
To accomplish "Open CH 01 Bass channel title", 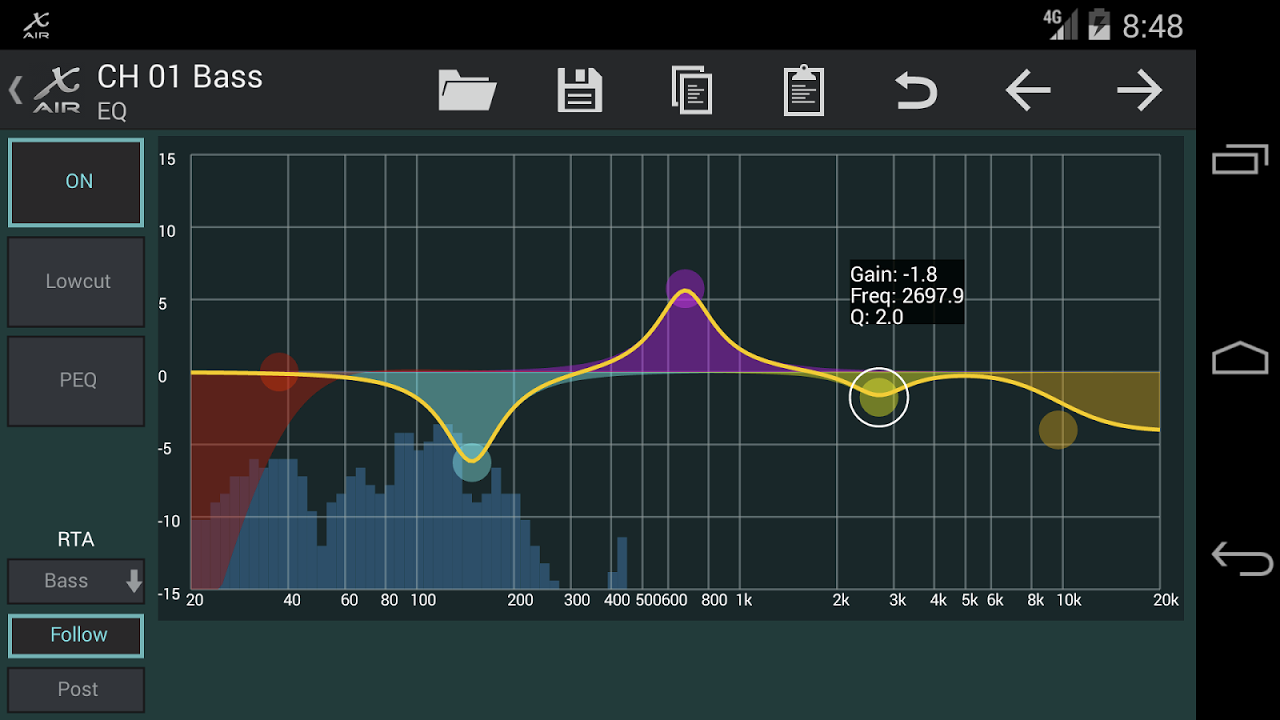I will pos(179,76).
